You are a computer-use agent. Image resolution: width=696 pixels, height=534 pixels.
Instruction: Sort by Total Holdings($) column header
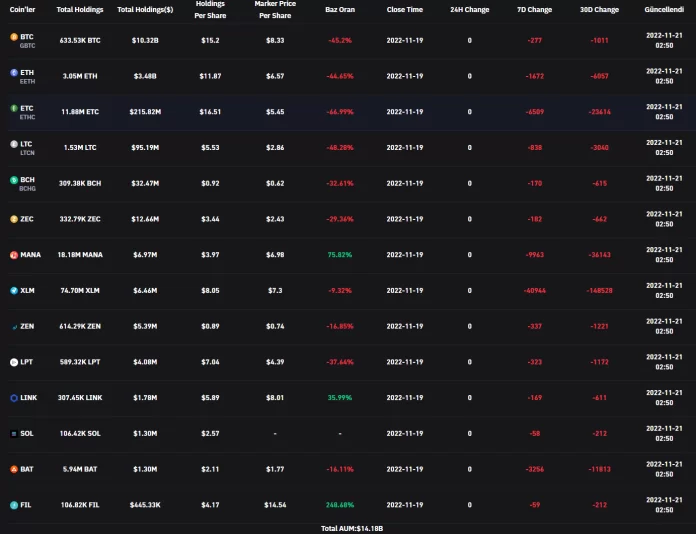point(145,9)
